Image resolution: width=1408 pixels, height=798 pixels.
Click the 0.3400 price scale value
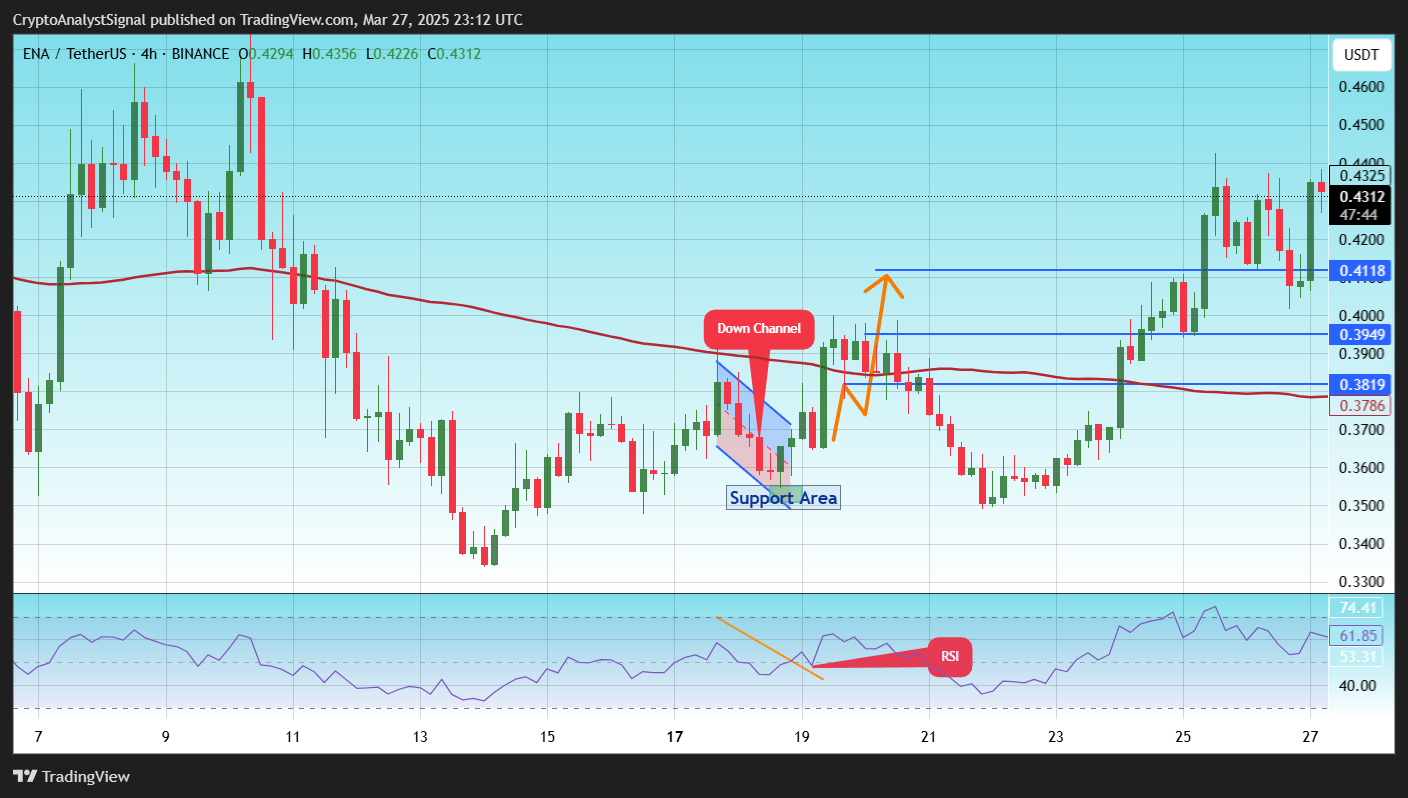[1361, 544]
